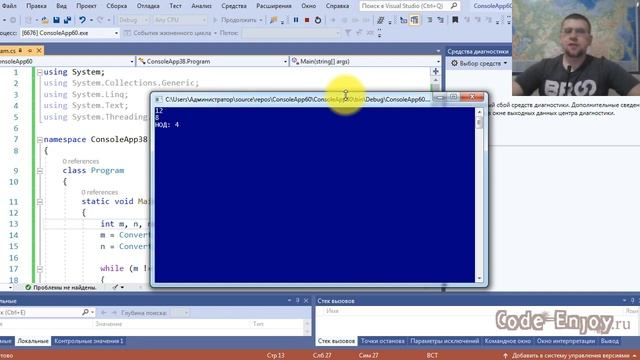Click the Средства диагностики panel title
640x360 pixels.
point(478,51)
